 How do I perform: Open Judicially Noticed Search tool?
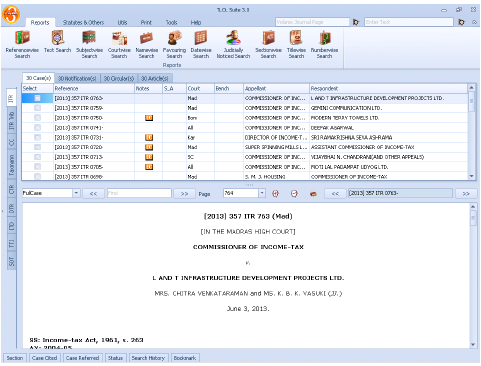[x=233, y=44]
